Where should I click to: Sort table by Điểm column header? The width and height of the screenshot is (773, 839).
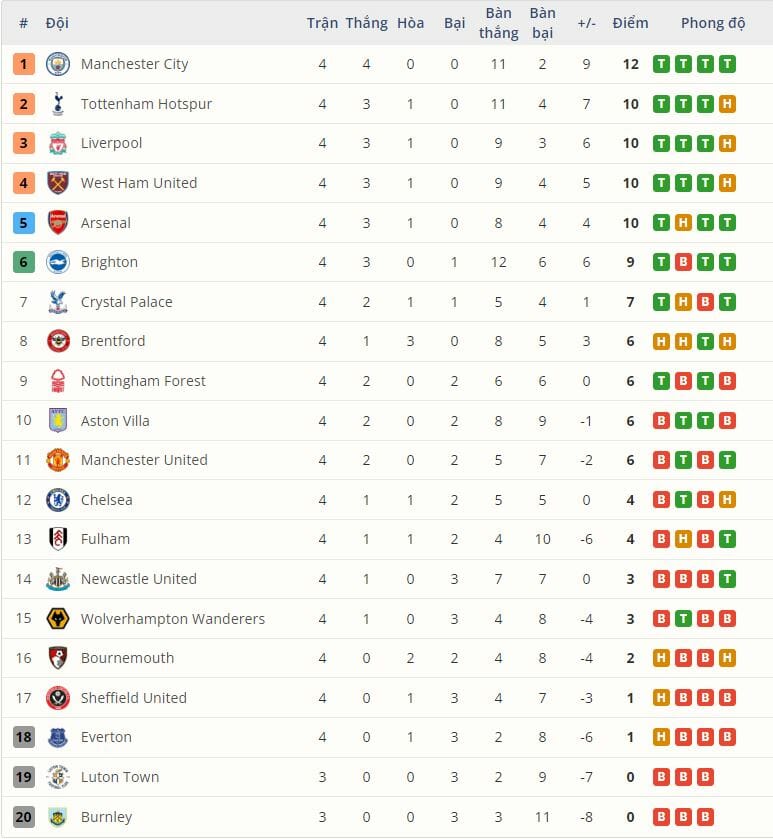click(x=630, y=23)
